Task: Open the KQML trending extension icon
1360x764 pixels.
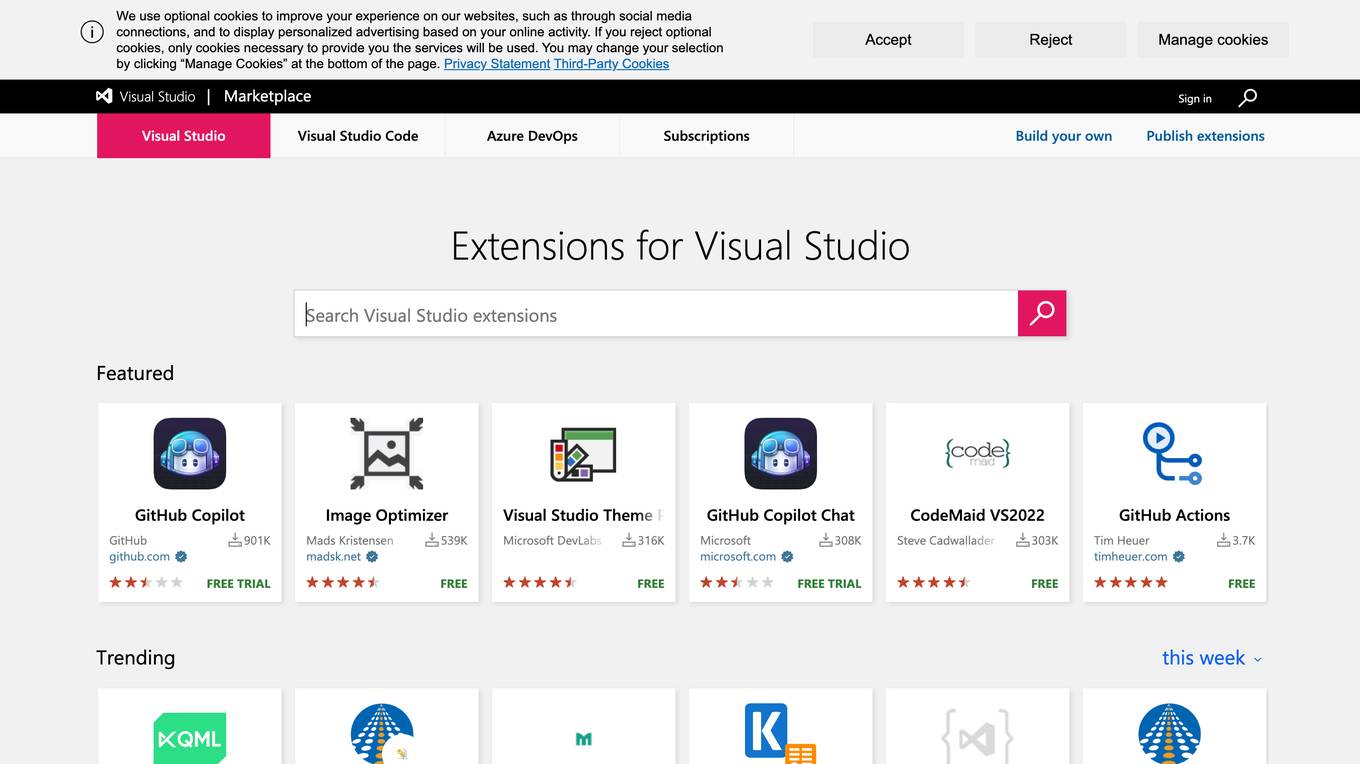Action: (190, 738)
